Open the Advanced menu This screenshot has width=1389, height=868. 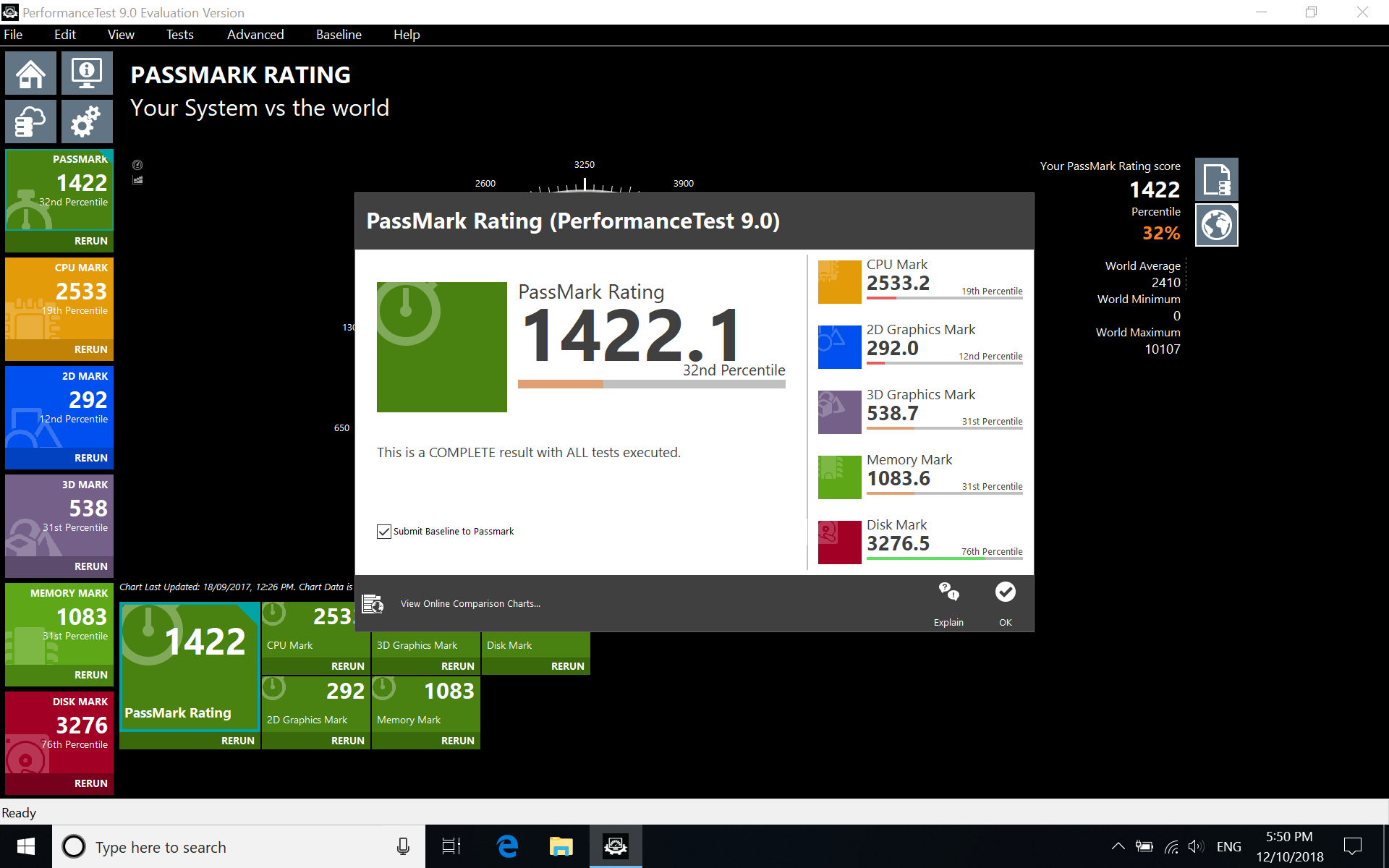(x=255, y=35)
